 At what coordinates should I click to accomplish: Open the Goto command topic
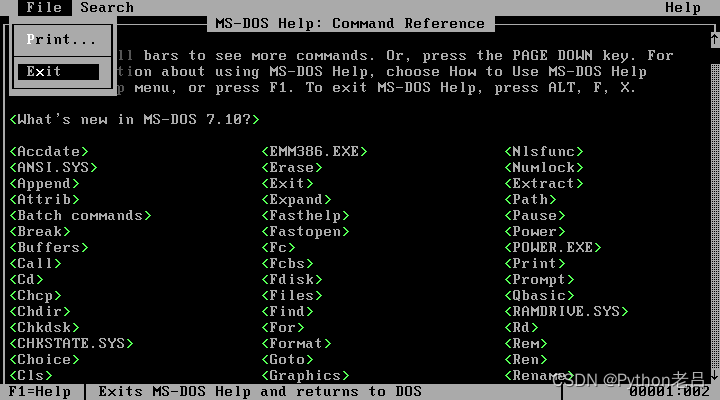pyautogui.click(x=287, y=360)
